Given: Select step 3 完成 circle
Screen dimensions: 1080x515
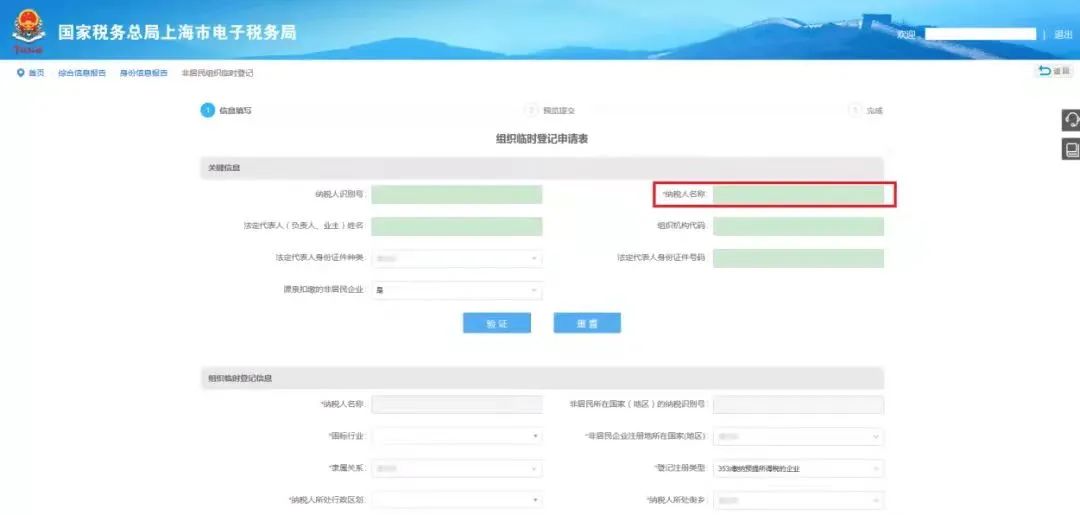Looking at the screenshot, I should 855,110.
